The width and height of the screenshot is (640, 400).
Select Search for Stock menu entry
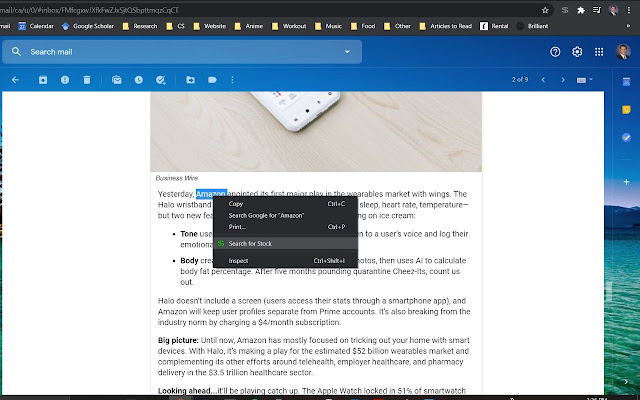coord(285,243)
